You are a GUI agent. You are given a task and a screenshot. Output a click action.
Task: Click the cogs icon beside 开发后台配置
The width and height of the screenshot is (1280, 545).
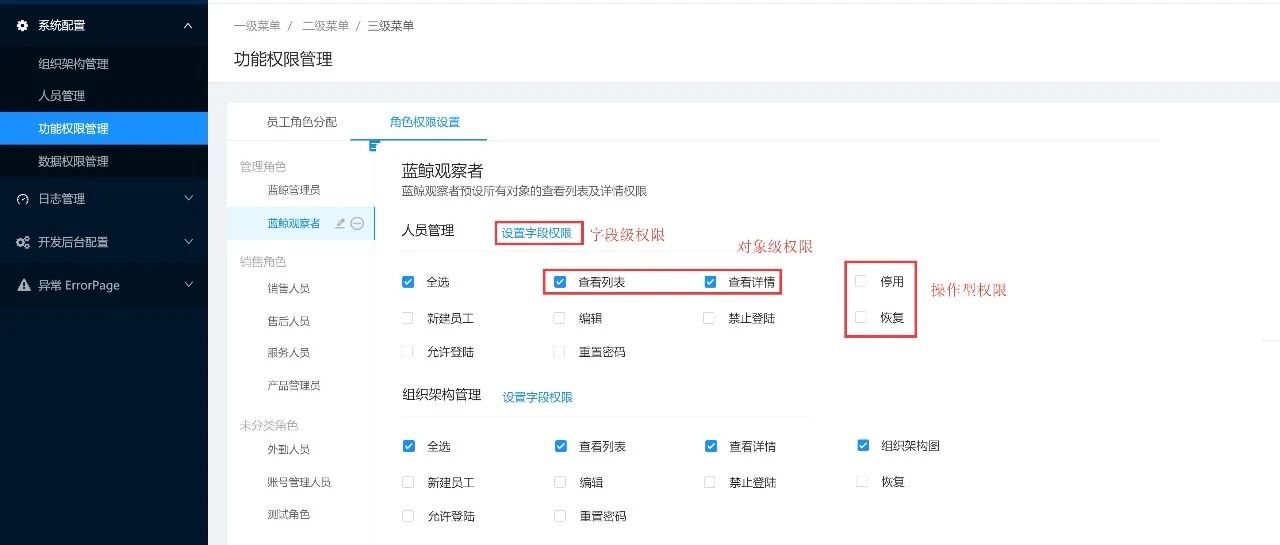pos(23,242)
